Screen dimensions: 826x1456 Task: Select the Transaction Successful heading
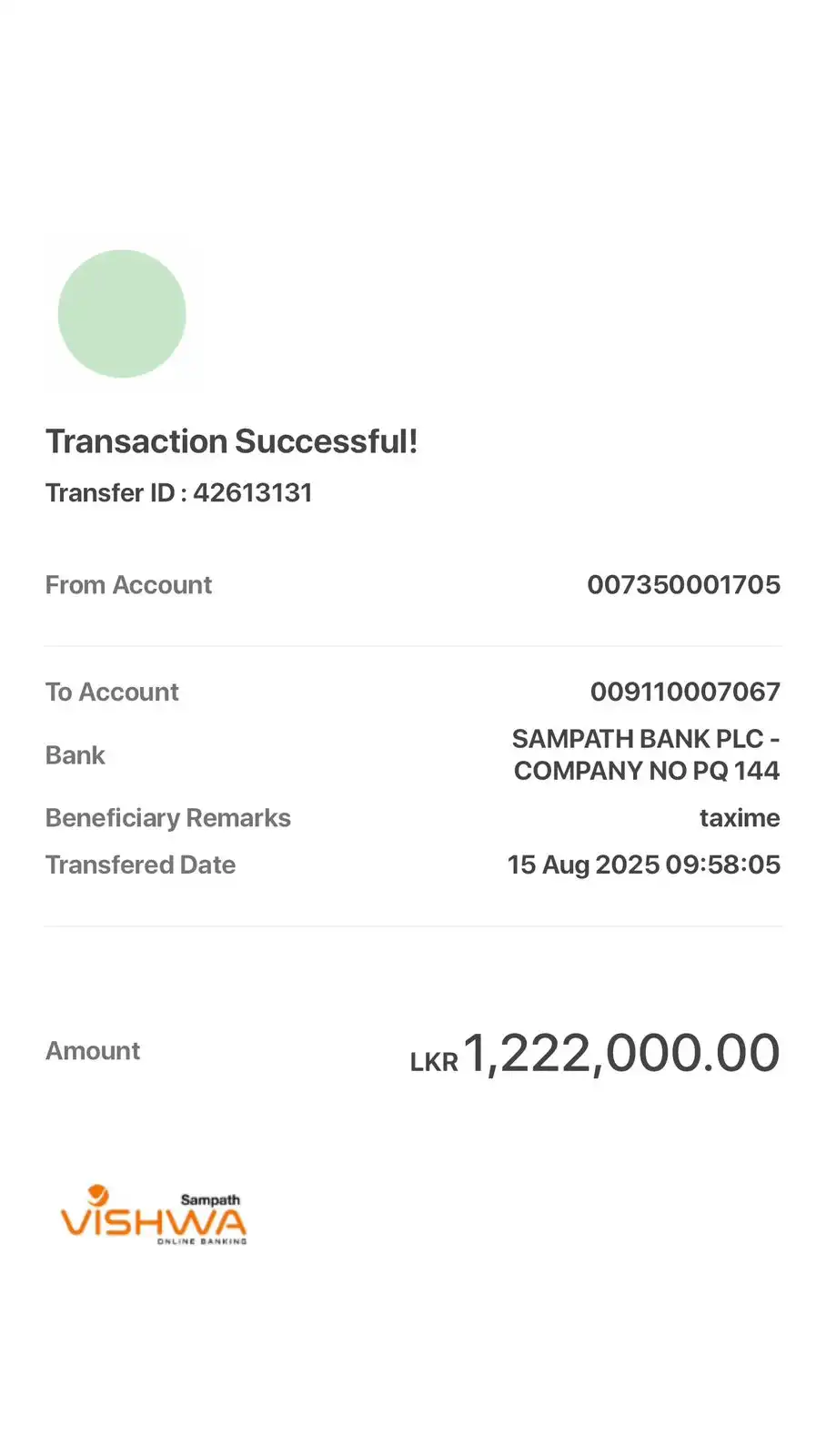pos(232,441)
